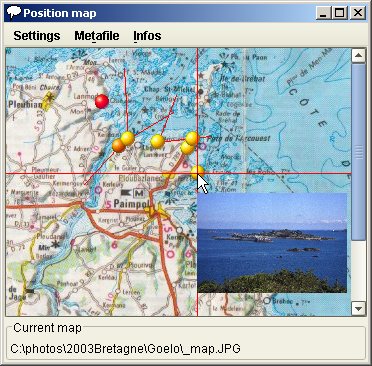The width and height of the screenshot is (372, 366).
Task: Click the yellow marker just below the topmost one on the vertical line
Action: [187, 148]
